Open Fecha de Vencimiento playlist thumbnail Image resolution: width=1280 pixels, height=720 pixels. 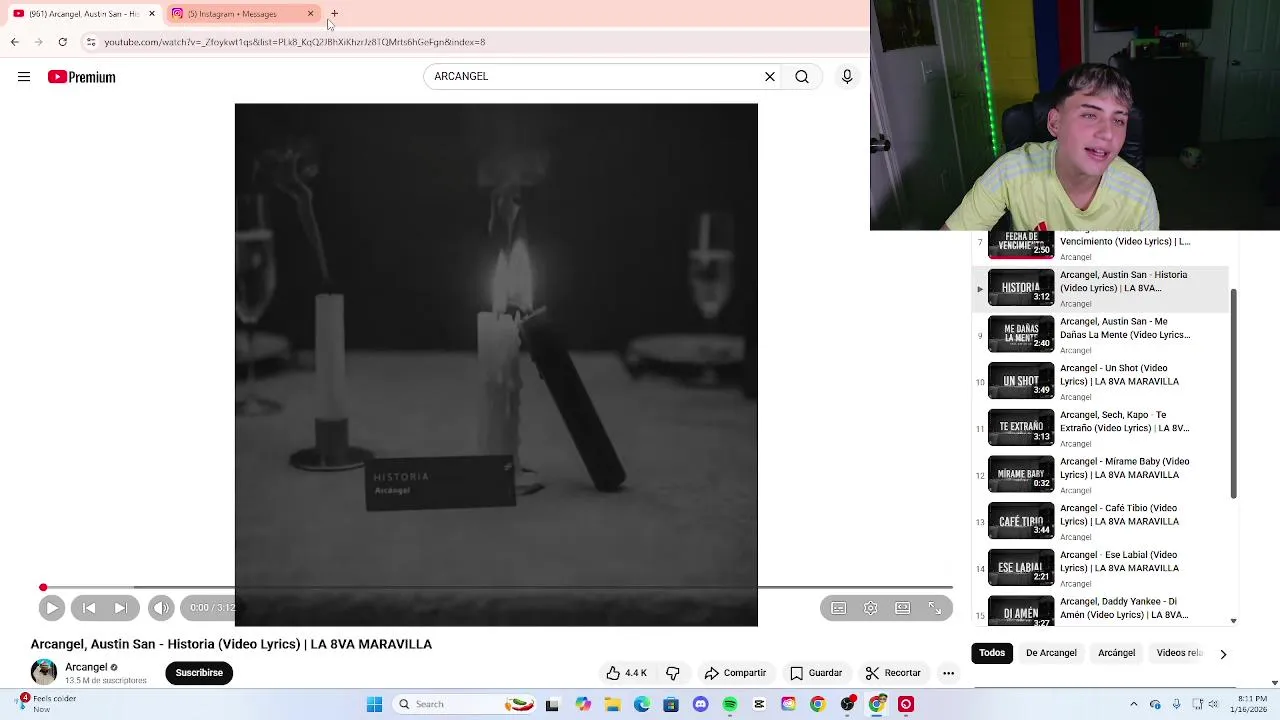pos(1021,244)
